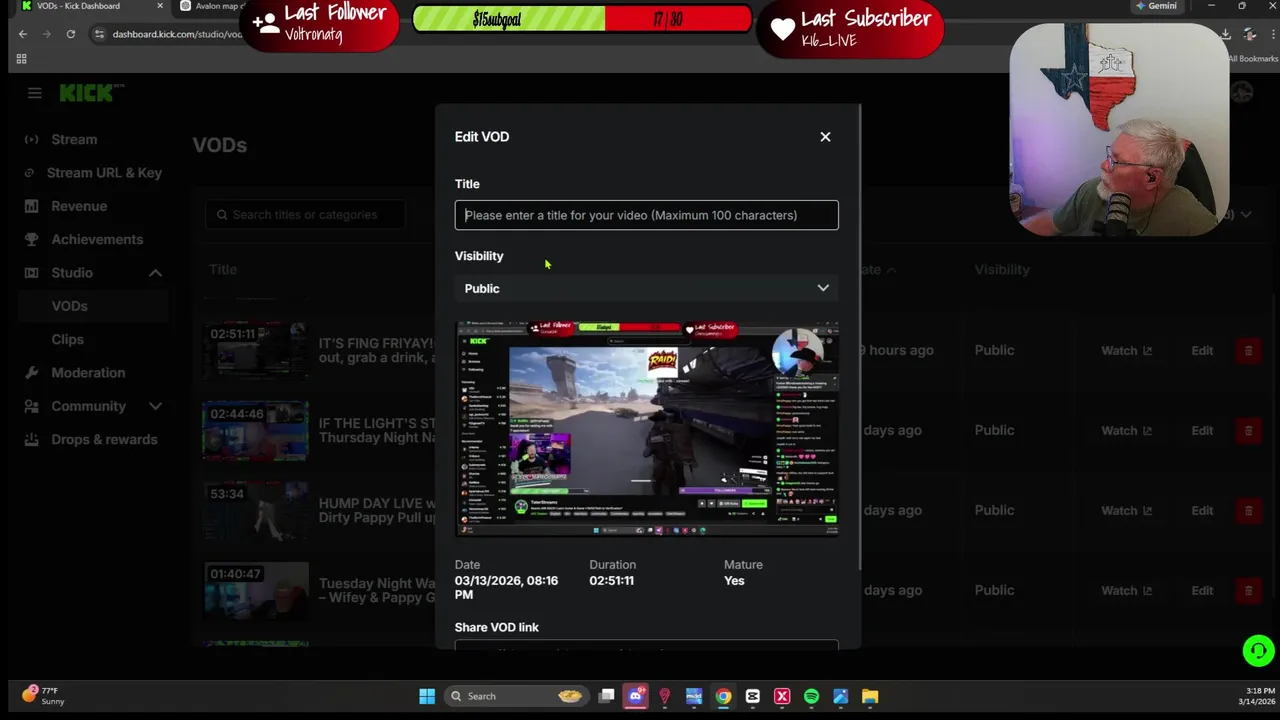Expand the Community sidebar section
Screen dimensions: 1280x720
155,406
